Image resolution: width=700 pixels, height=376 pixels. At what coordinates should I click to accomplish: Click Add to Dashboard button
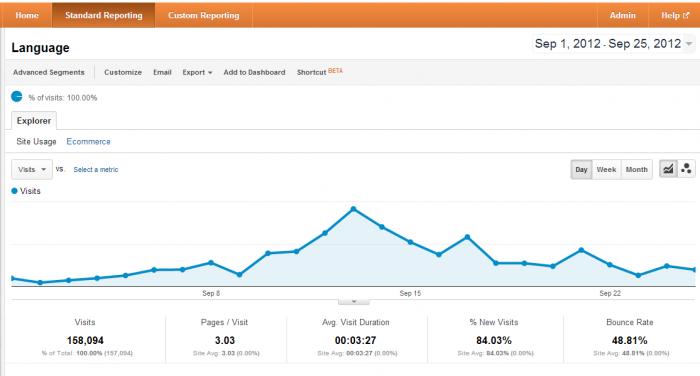click(254, 72)
